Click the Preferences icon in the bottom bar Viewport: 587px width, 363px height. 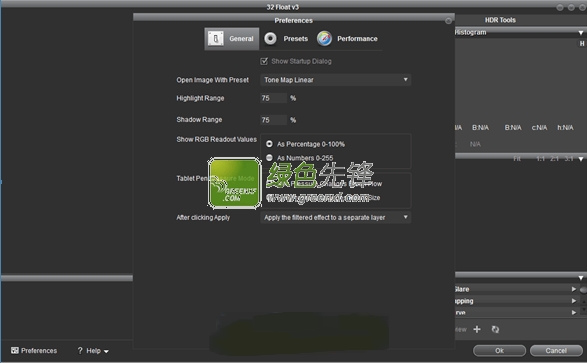click(x=15, y=350)
